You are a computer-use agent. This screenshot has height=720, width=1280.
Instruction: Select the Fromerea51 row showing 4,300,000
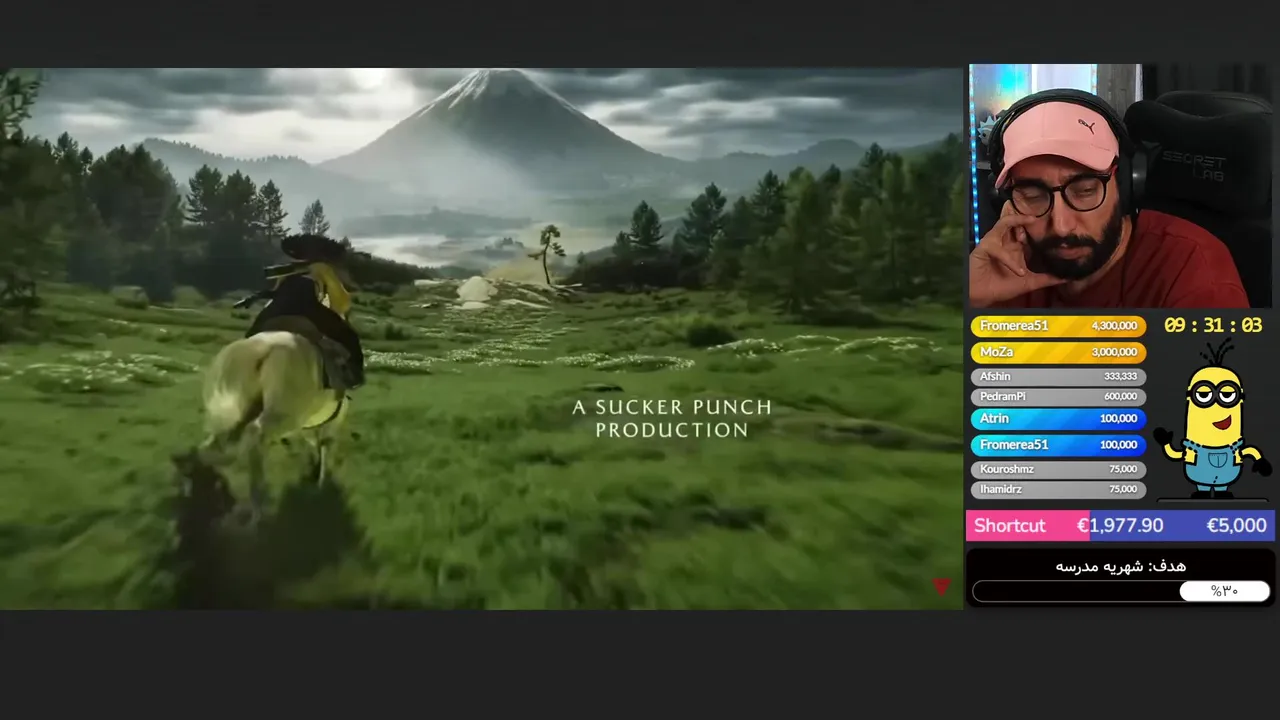(x=1058, y=326)
